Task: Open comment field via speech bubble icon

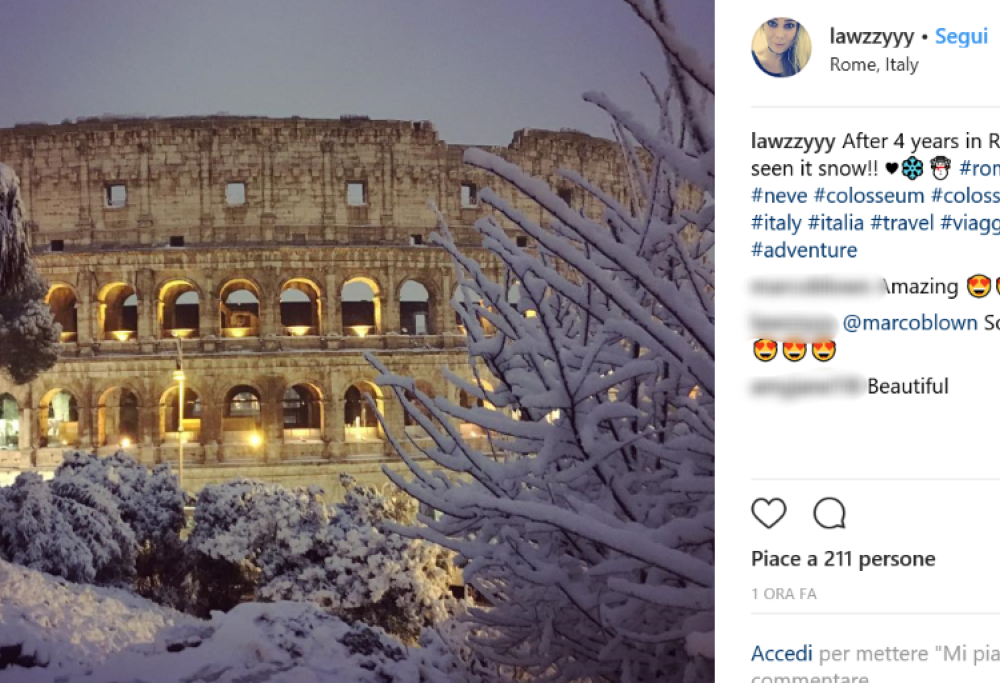Action: tap(828, 512)
